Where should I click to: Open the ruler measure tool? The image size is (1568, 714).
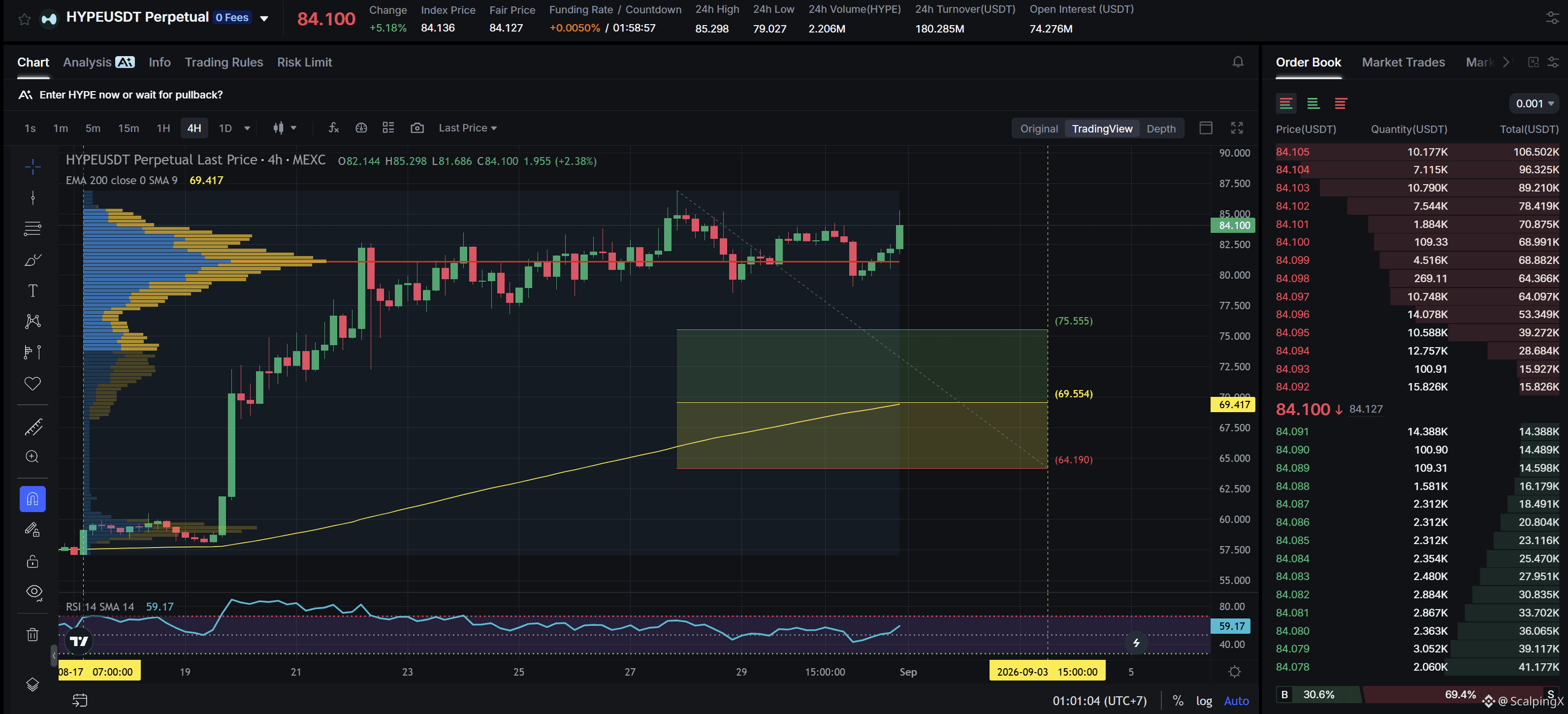click(33, 427)
